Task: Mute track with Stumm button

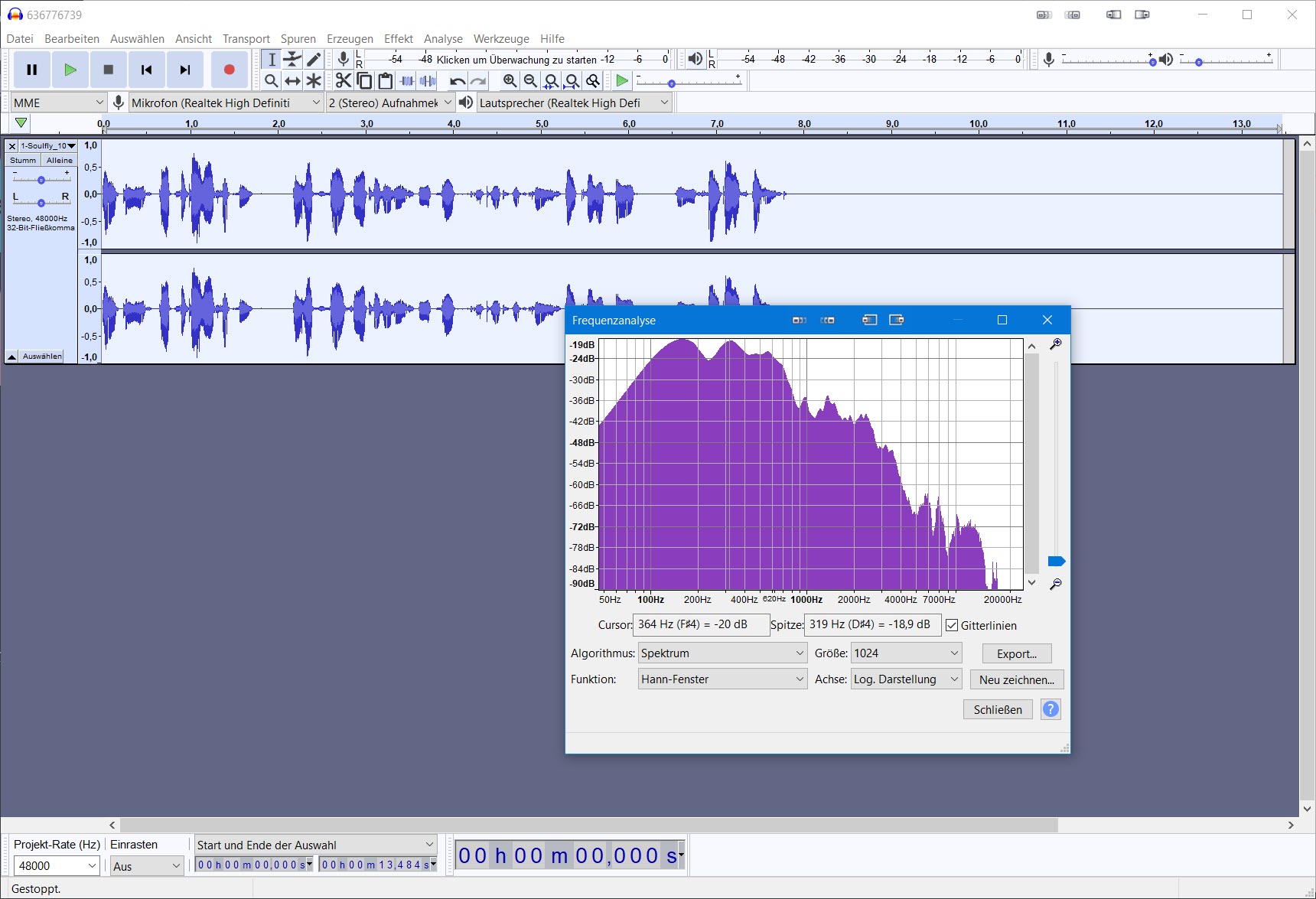Action: pos(23,161)
